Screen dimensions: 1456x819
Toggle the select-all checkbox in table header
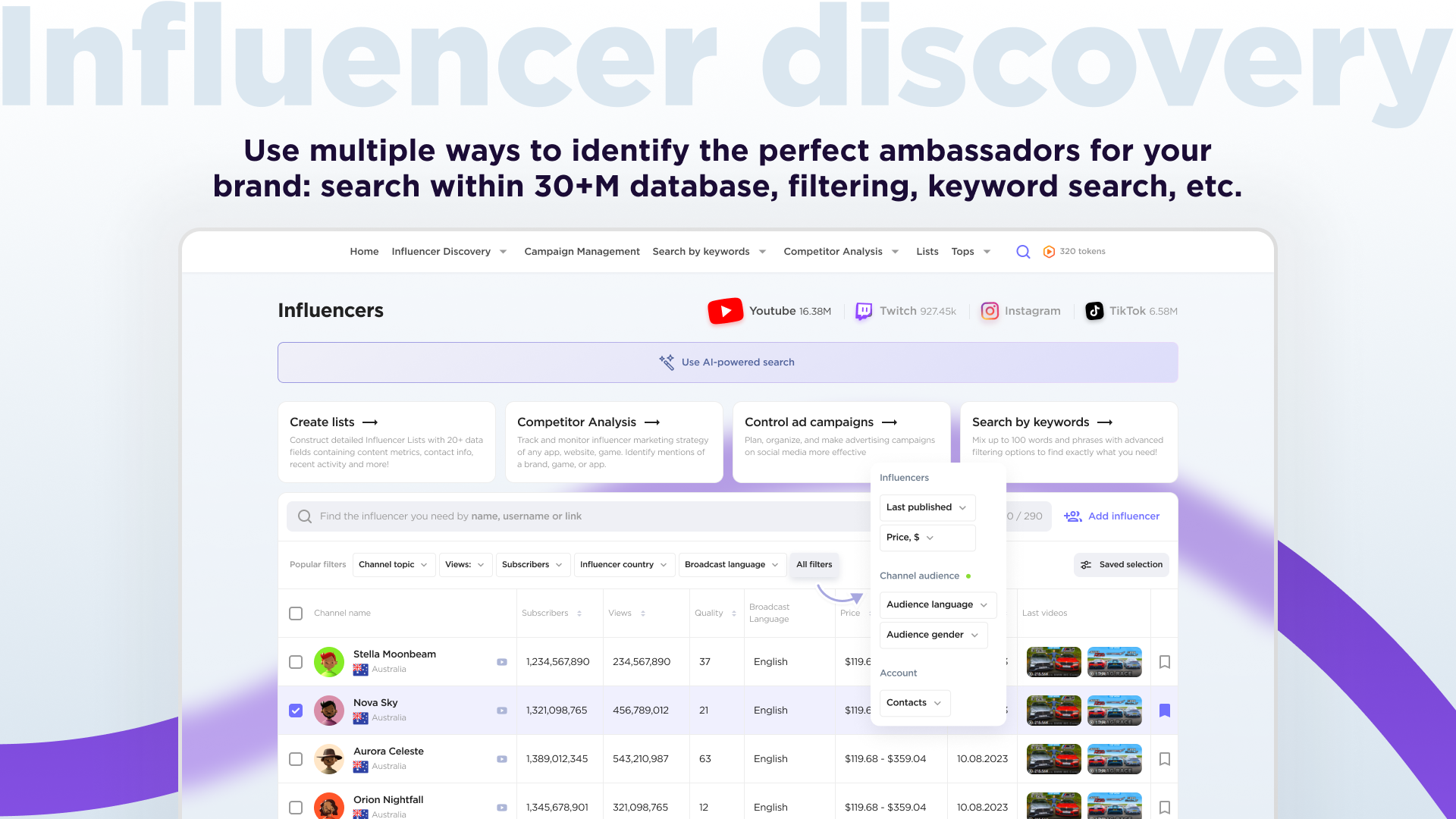tap(296, 613)
